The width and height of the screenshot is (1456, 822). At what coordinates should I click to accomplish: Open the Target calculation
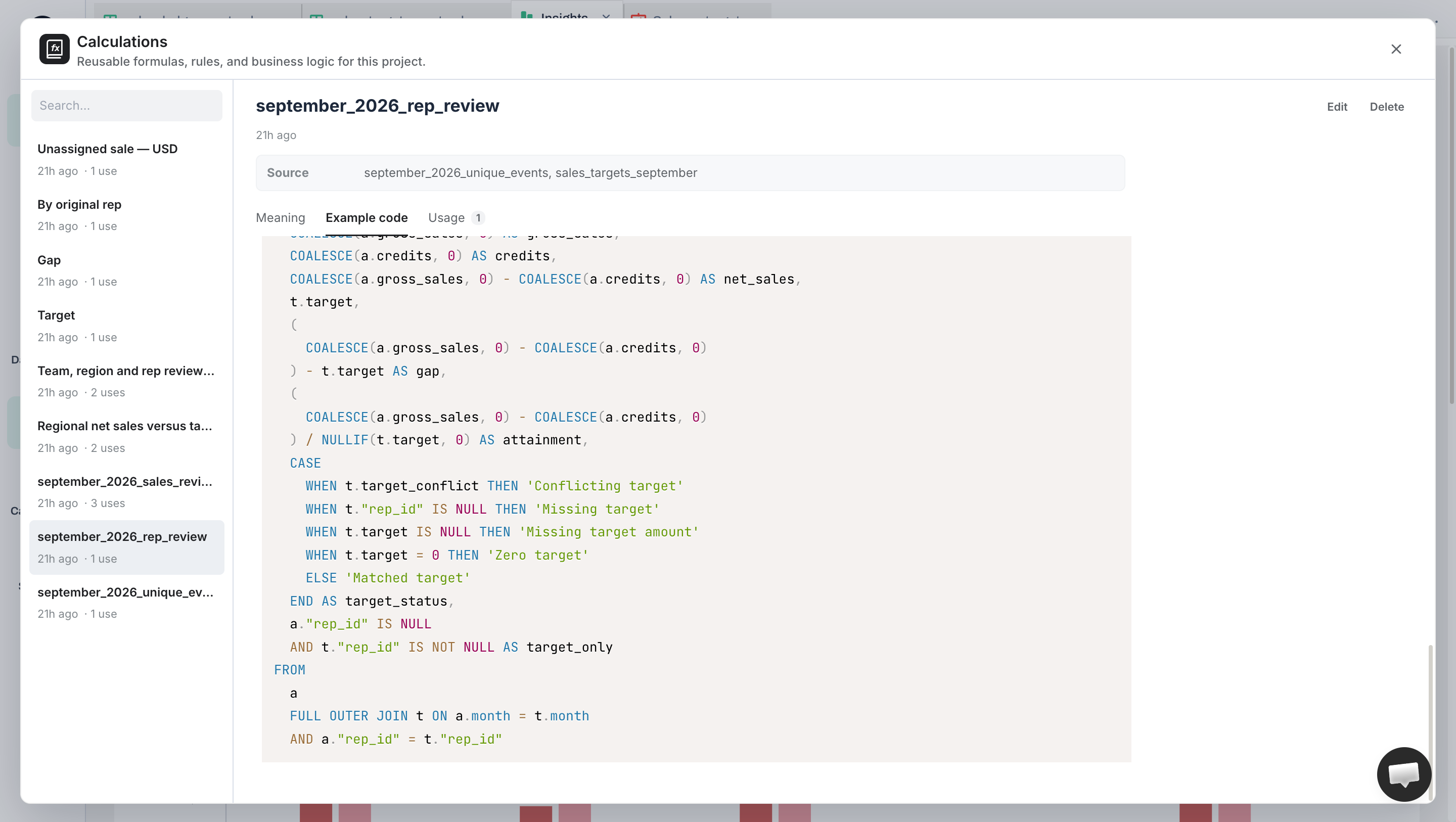126,326
